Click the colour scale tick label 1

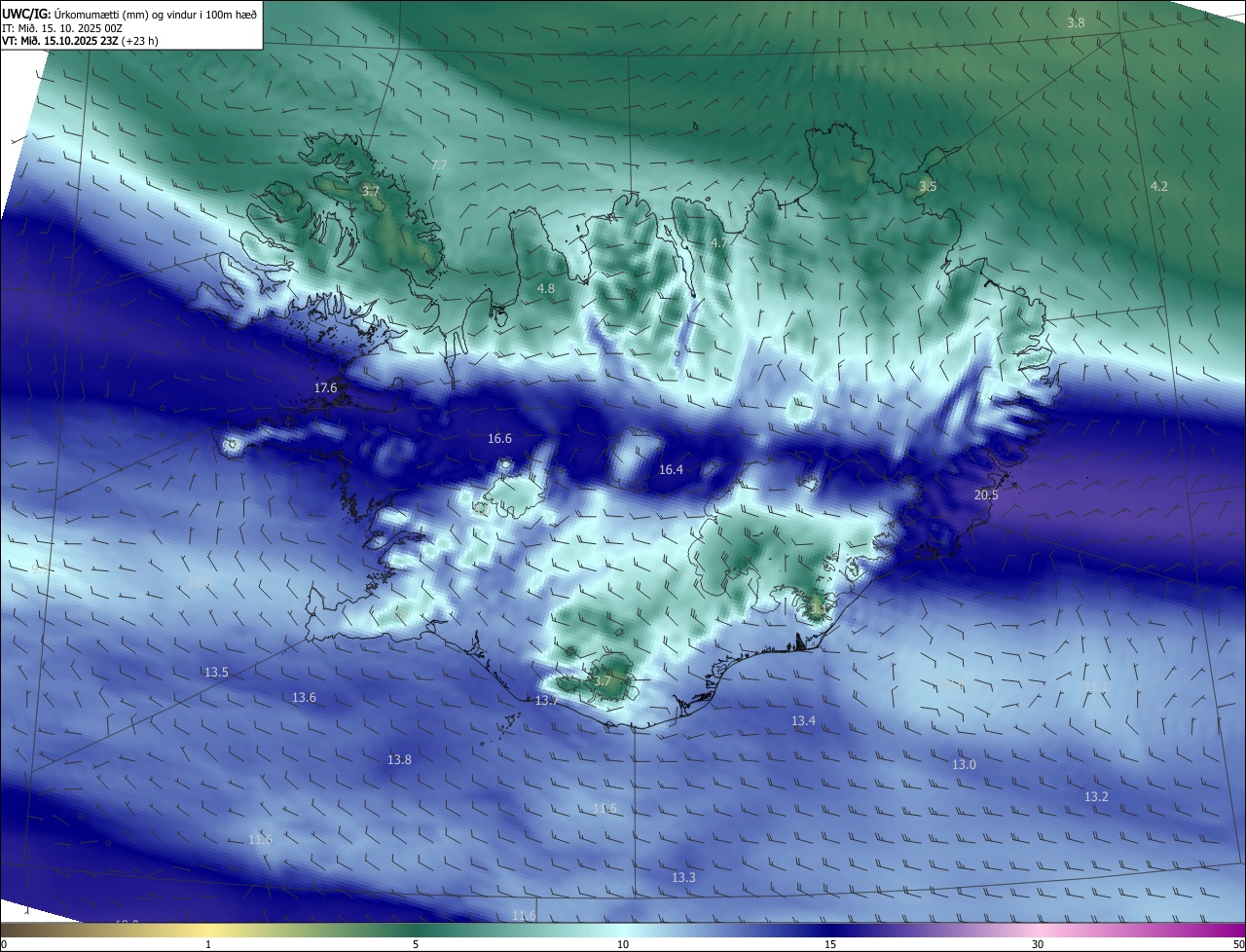pyautogui.click(x=209, y=944)
